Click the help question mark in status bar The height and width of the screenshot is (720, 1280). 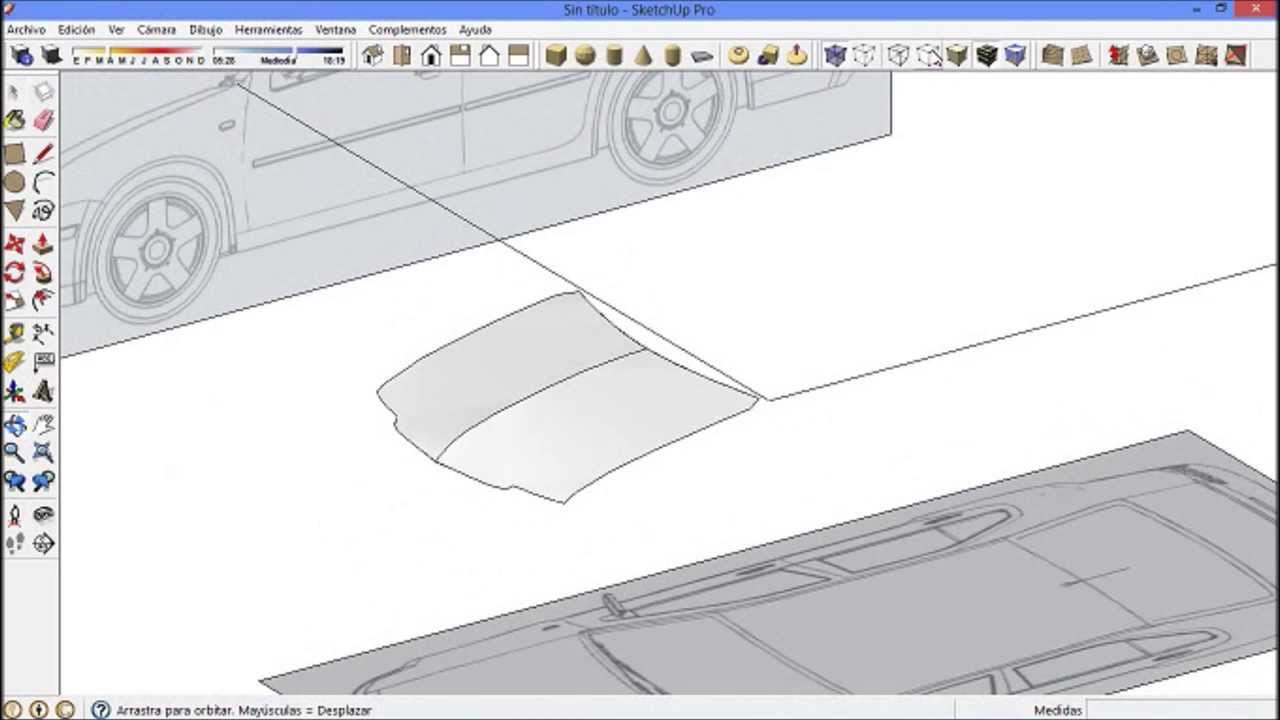point(100,710)
